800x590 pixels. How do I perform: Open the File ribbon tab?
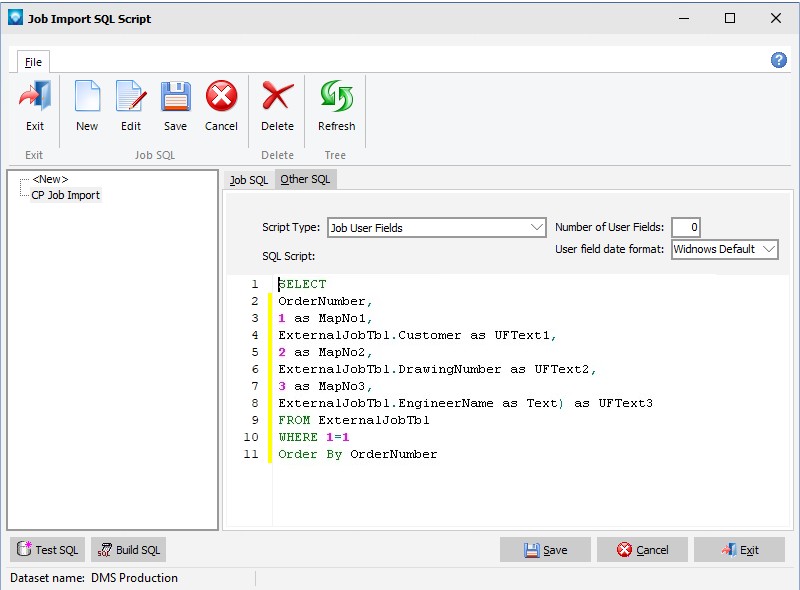tap(33, 62)
